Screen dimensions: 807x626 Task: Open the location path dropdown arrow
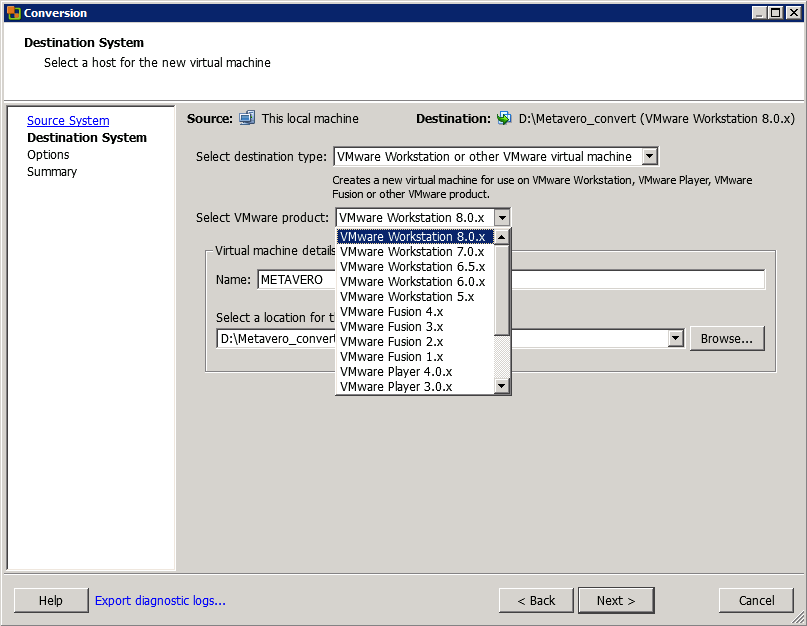pyautogui.click(x=676, y=339)
